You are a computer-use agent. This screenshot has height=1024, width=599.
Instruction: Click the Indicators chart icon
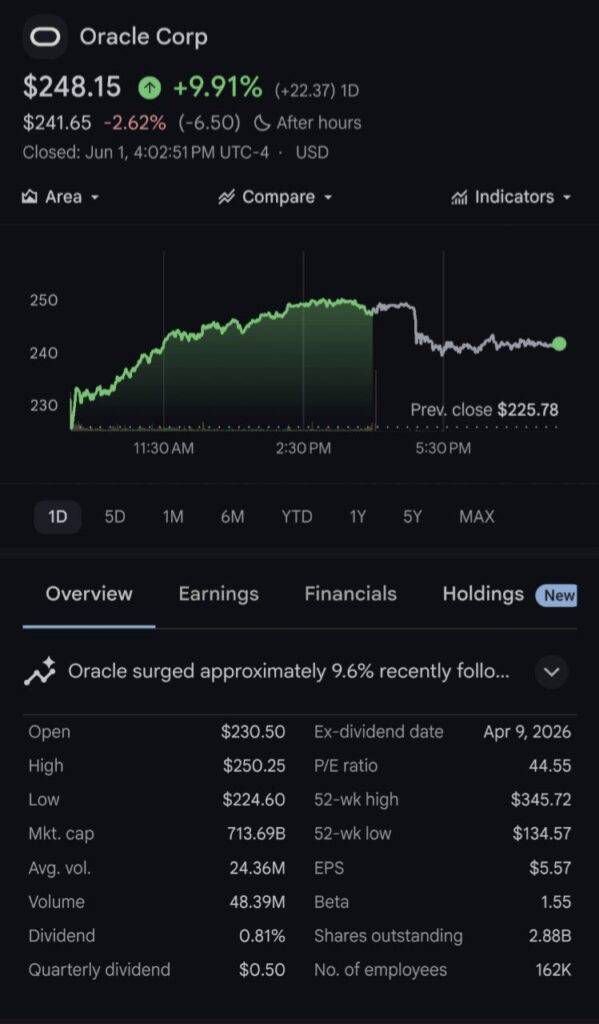pos(459,197)
